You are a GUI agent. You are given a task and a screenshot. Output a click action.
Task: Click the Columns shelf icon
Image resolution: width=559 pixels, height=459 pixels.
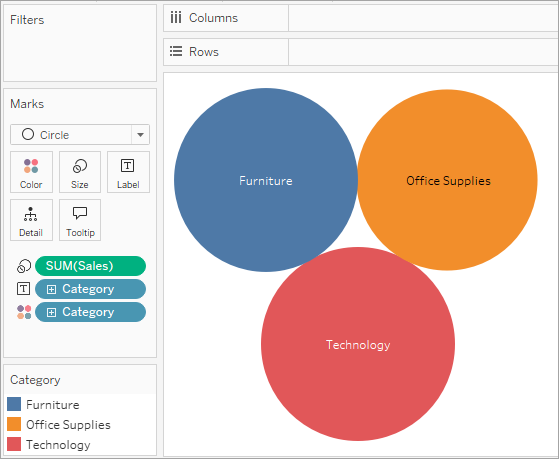(176, 17)
